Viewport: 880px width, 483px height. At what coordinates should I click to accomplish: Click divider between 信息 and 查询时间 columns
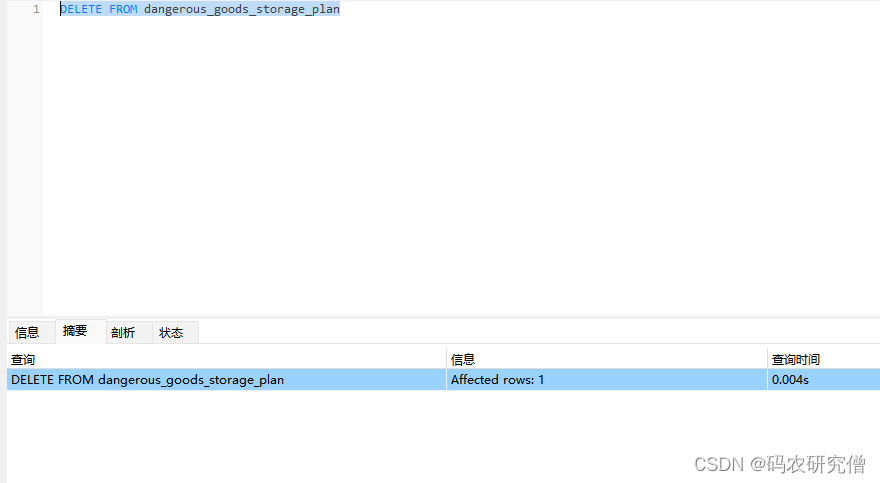766,359
